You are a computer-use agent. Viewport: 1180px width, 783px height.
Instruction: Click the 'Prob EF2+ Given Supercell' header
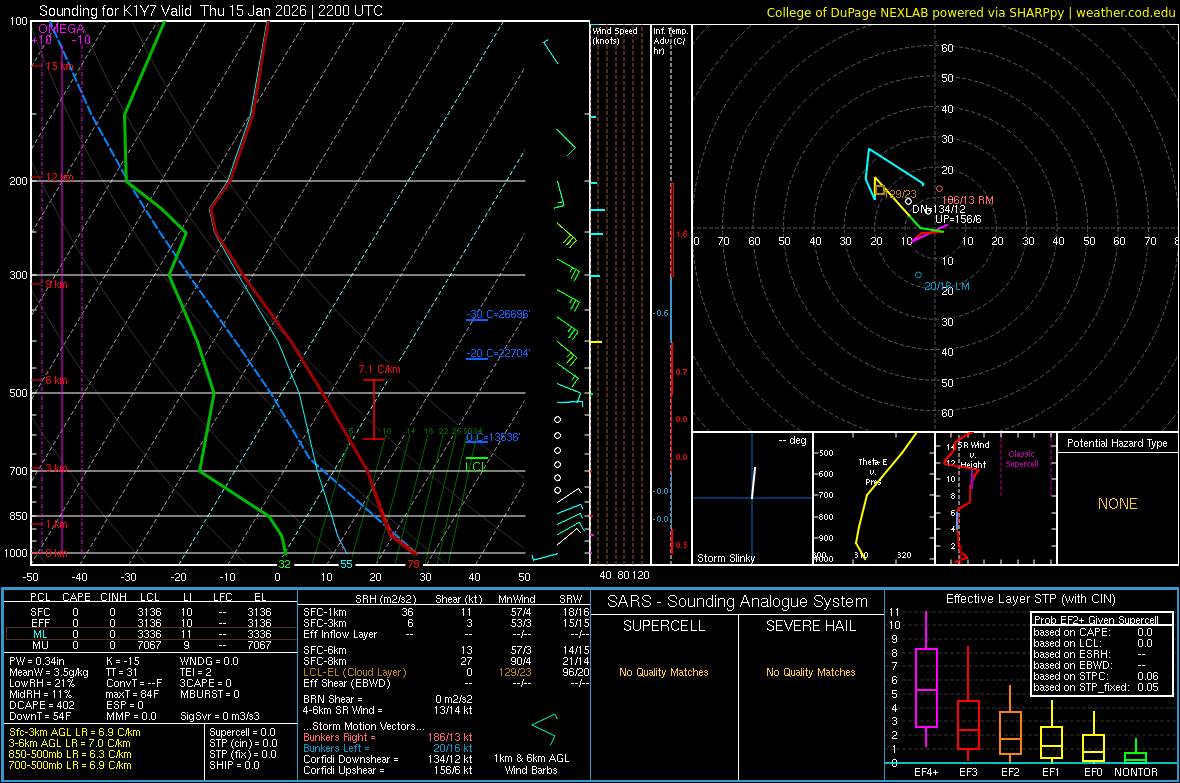click(x=1096, y=620)
